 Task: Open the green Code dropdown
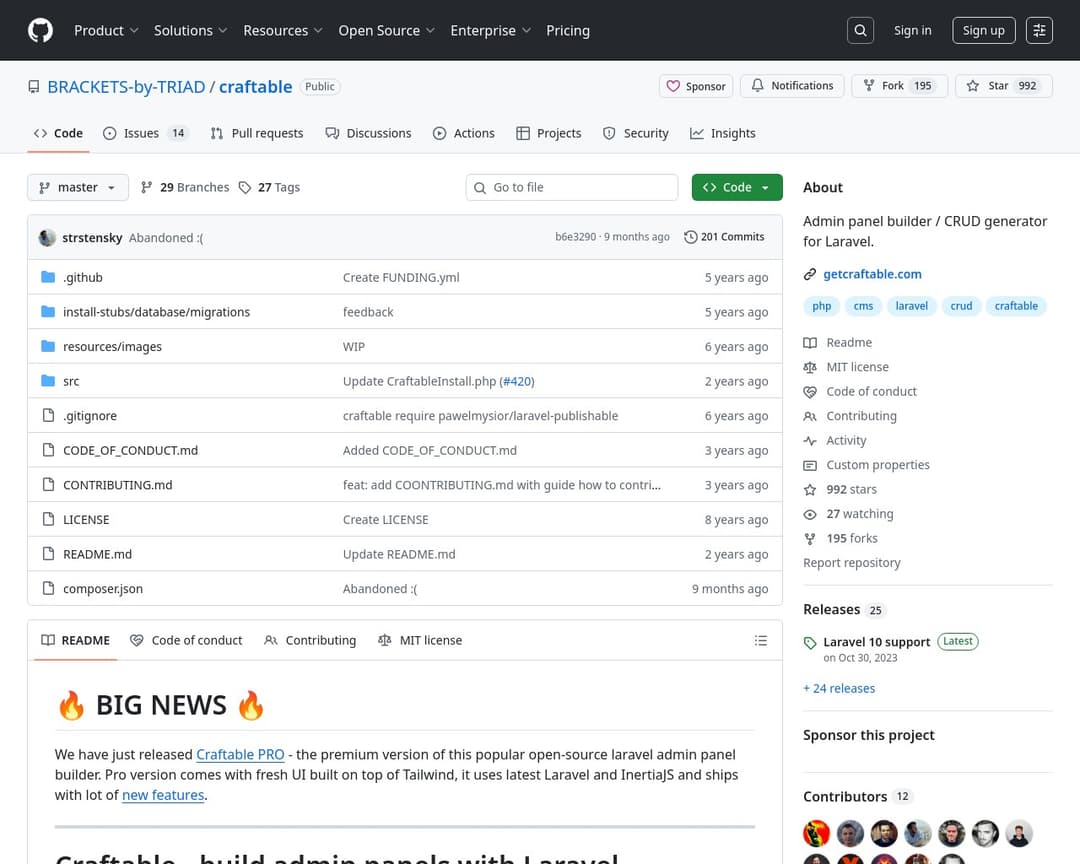click(x=737, y=188)
